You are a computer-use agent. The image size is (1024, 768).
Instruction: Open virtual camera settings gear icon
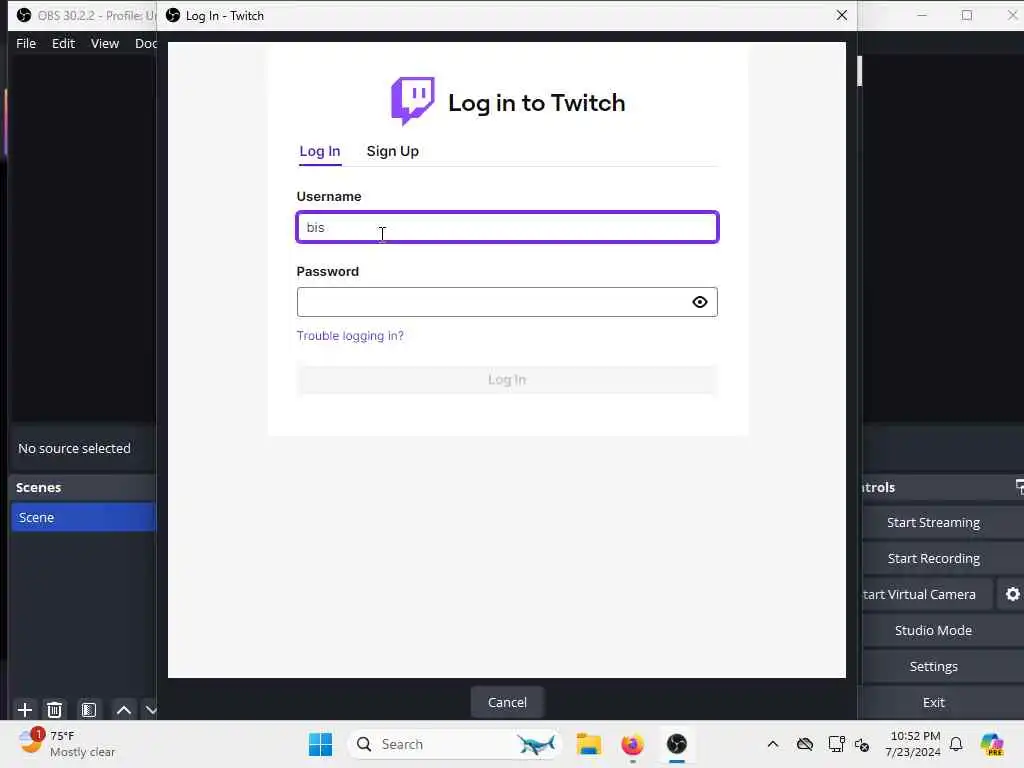(x=1012, y=594)
